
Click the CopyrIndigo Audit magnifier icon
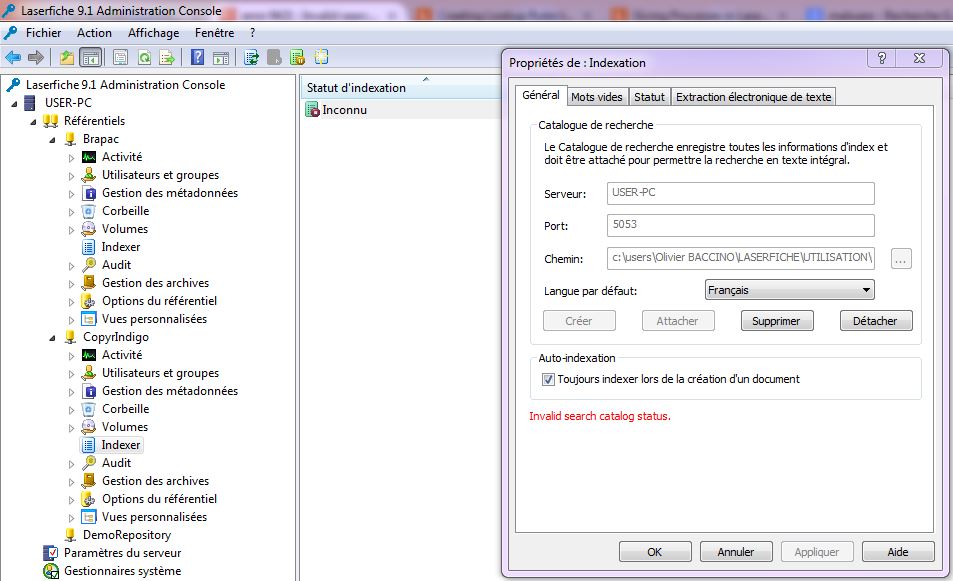pyautogui.click(x=89, y=463)
